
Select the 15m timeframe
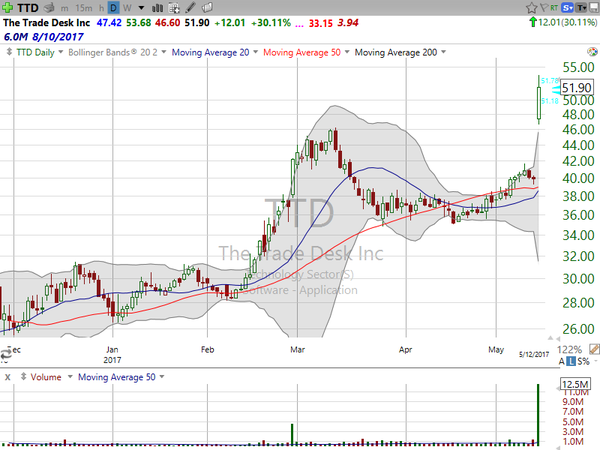coord(84,8)
